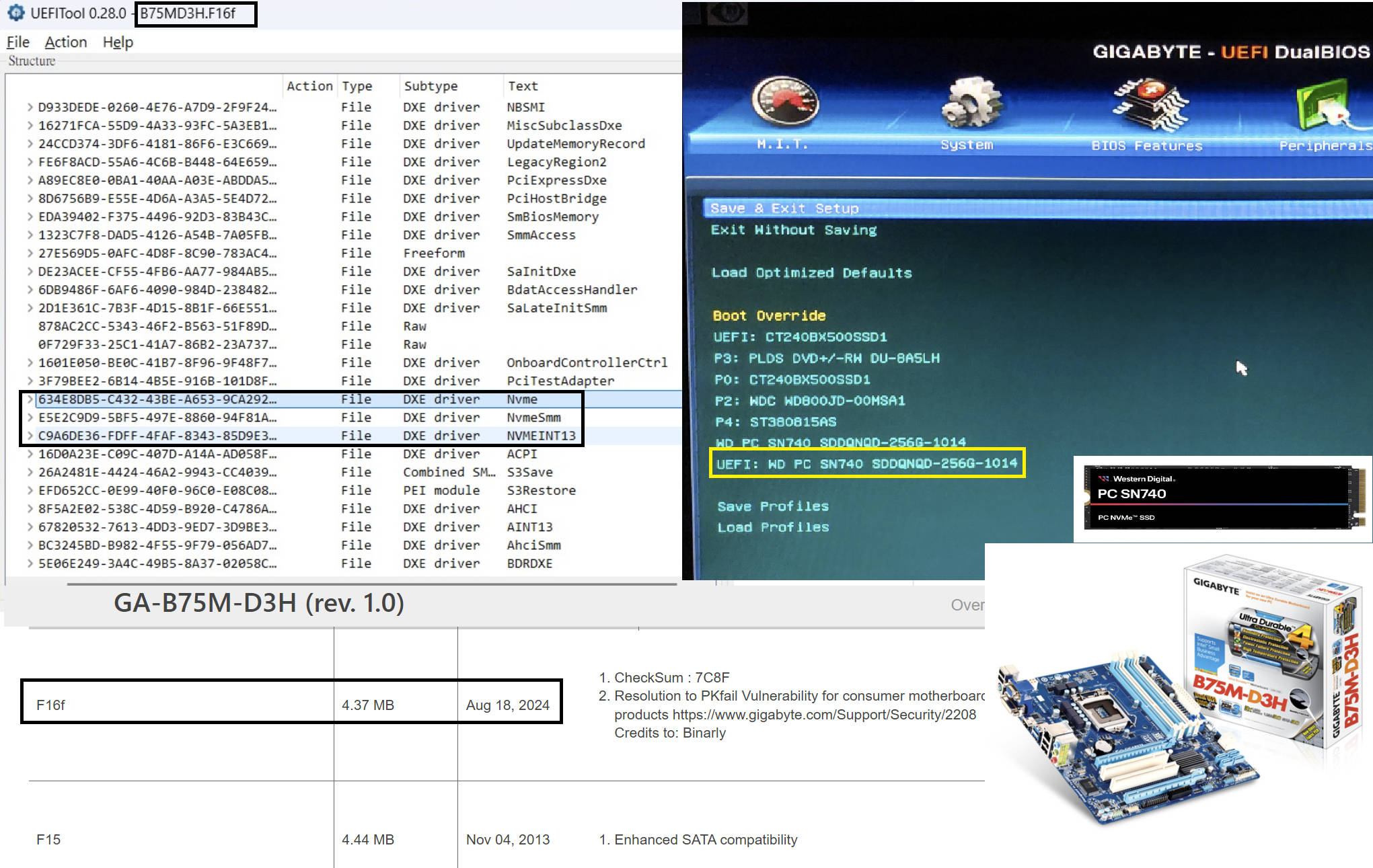Select the Action column header
Screen dimensions: 1373x868
309,85
